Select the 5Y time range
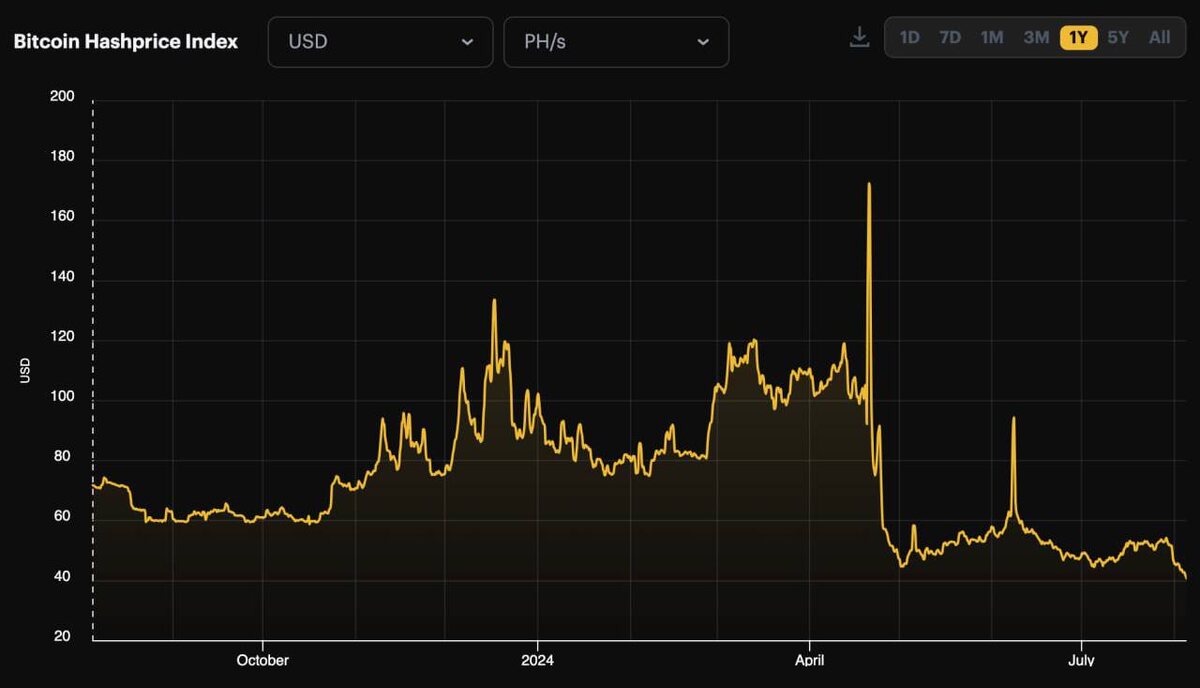 [x=1118, y=38]
